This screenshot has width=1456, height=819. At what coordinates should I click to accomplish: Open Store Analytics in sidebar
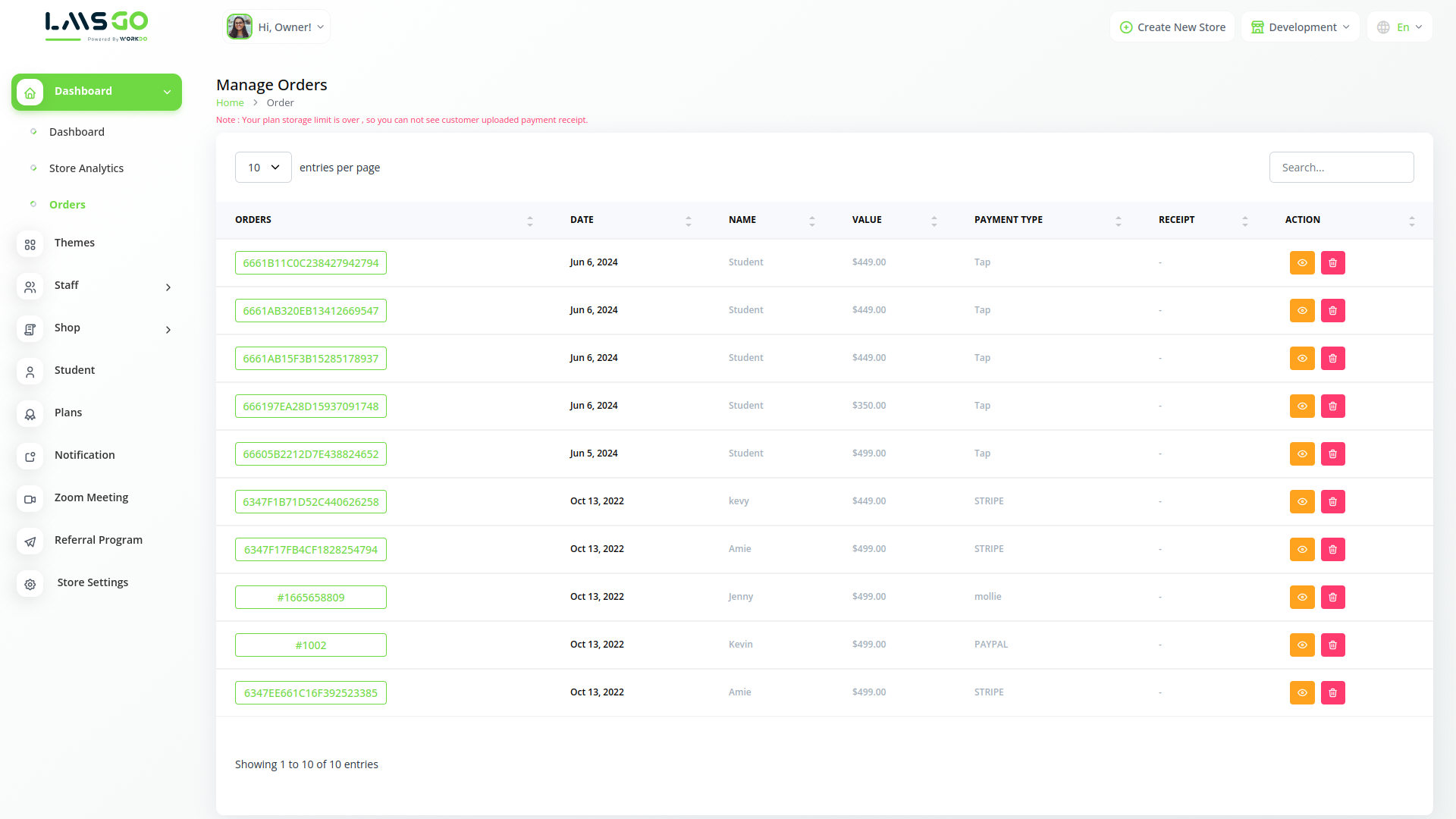[86, 168]
